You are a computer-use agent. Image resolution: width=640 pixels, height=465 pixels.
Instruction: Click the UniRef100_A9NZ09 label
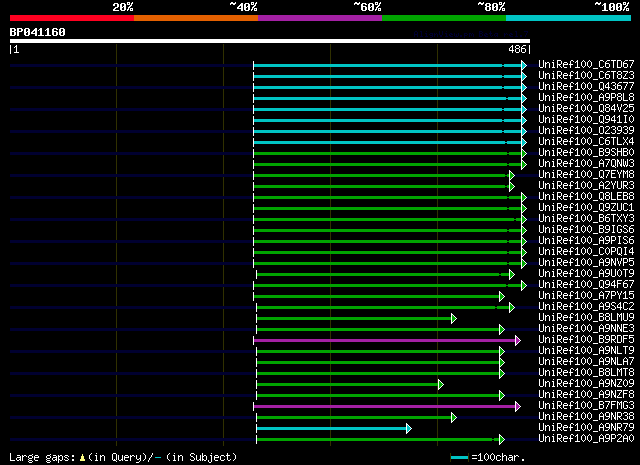tap(586, 384)
